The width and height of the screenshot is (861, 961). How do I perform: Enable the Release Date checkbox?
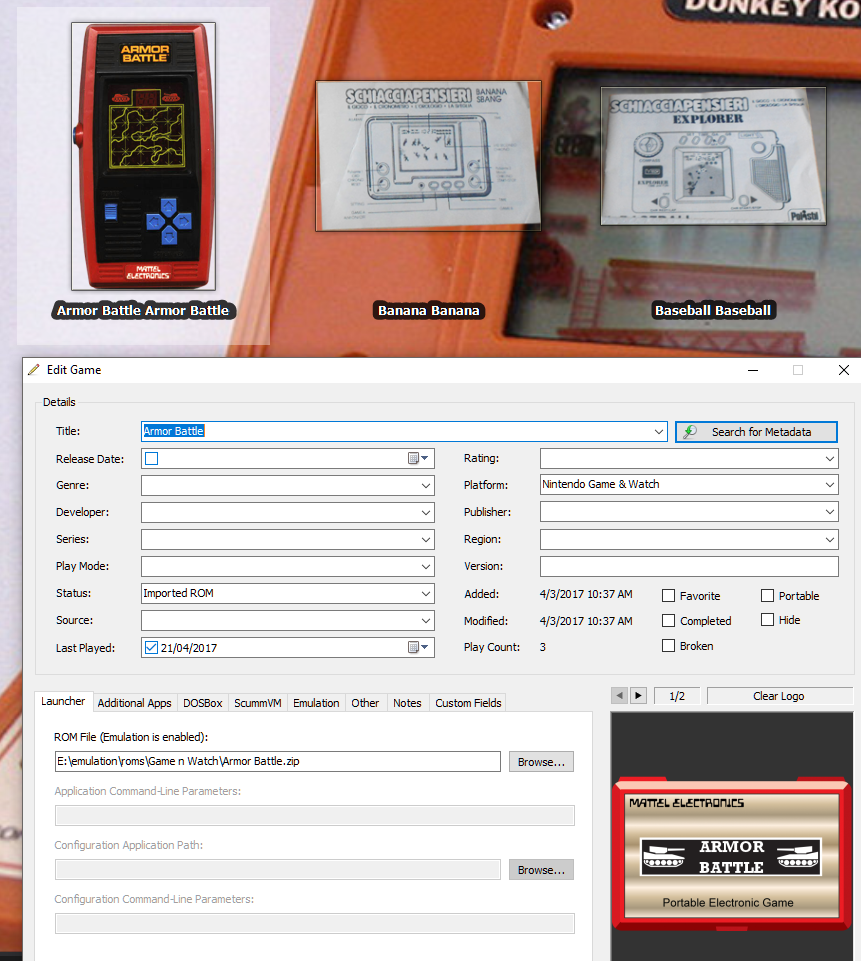[x=151, y=458]
